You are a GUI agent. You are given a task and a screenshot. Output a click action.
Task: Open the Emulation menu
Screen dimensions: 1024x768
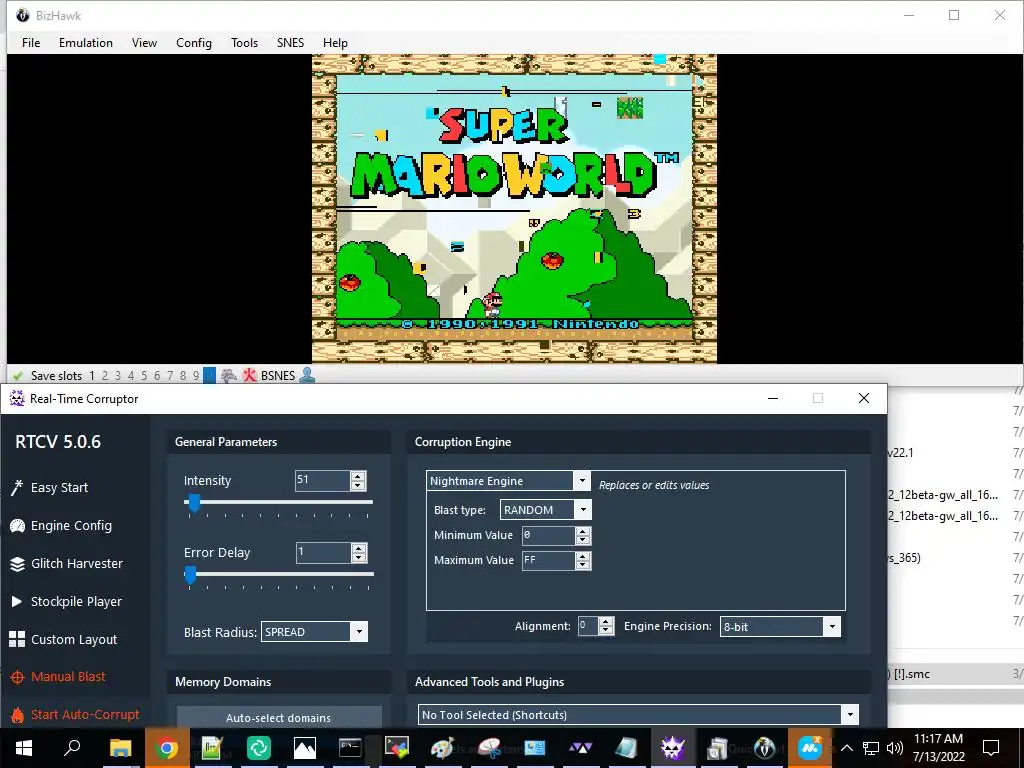[86, 42]
